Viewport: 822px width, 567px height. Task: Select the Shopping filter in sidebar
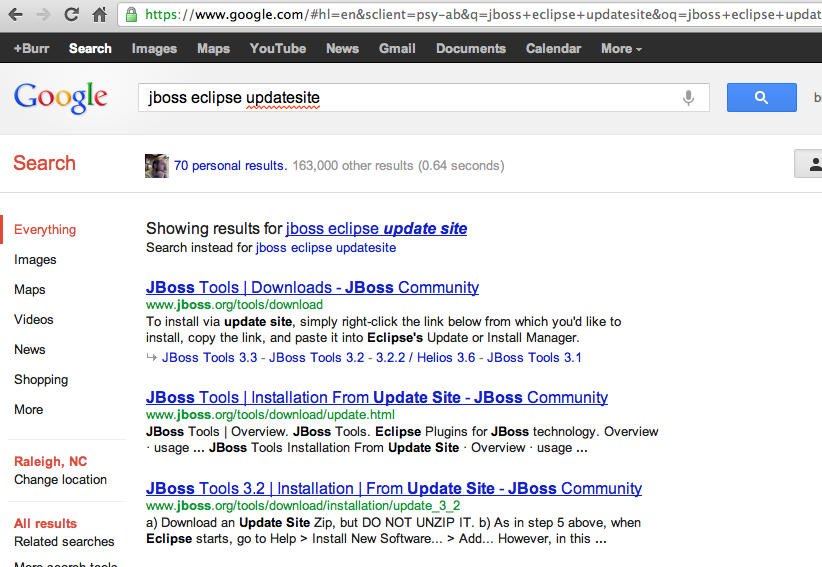(41, 379)
